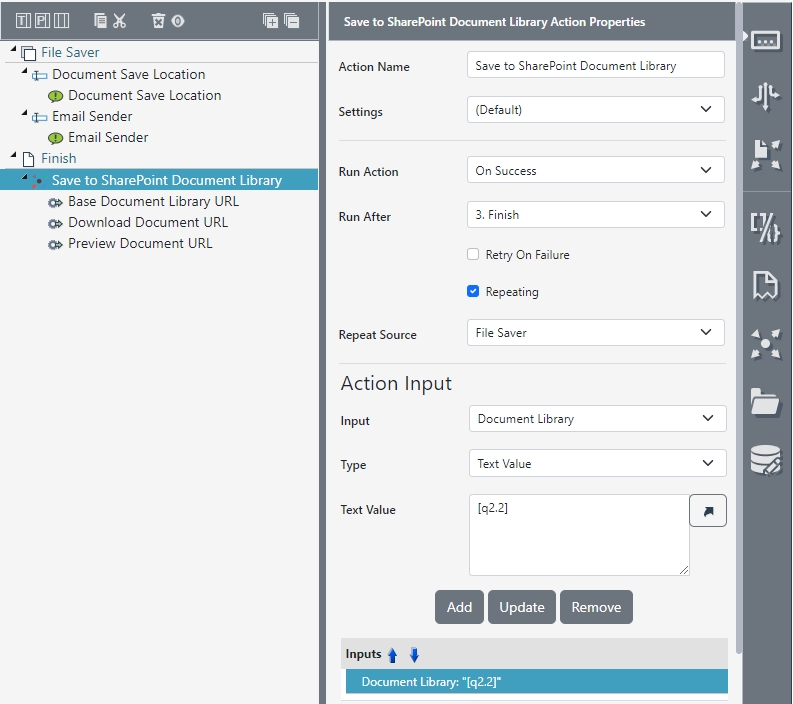Screen dimensions: 793x704
Task: Click green bubble icon beside Email Sender answer
Action: [x=55, y=138]
